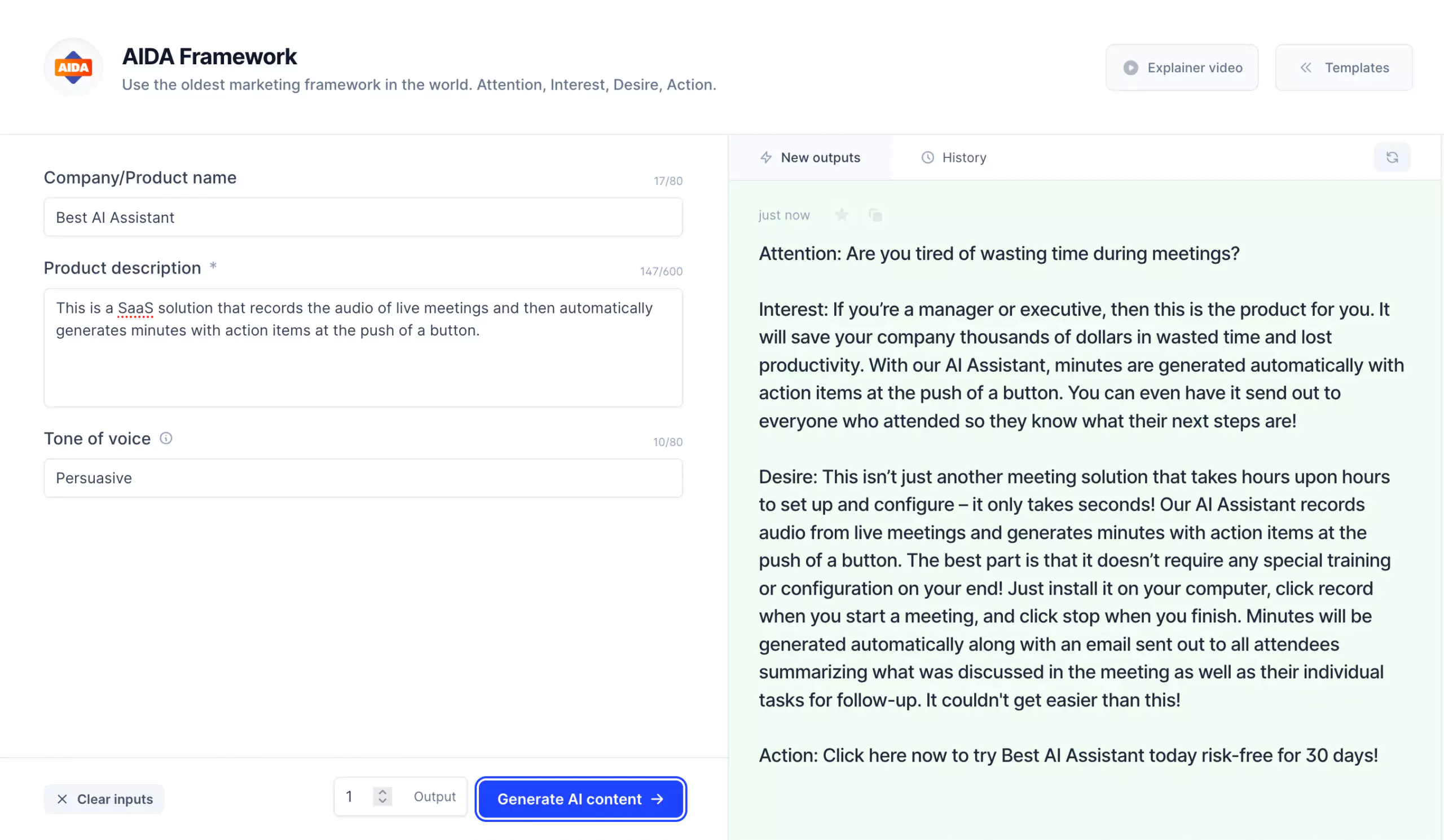Increase the output count with up arrow

pyautogui.click(x=382, y=792)
